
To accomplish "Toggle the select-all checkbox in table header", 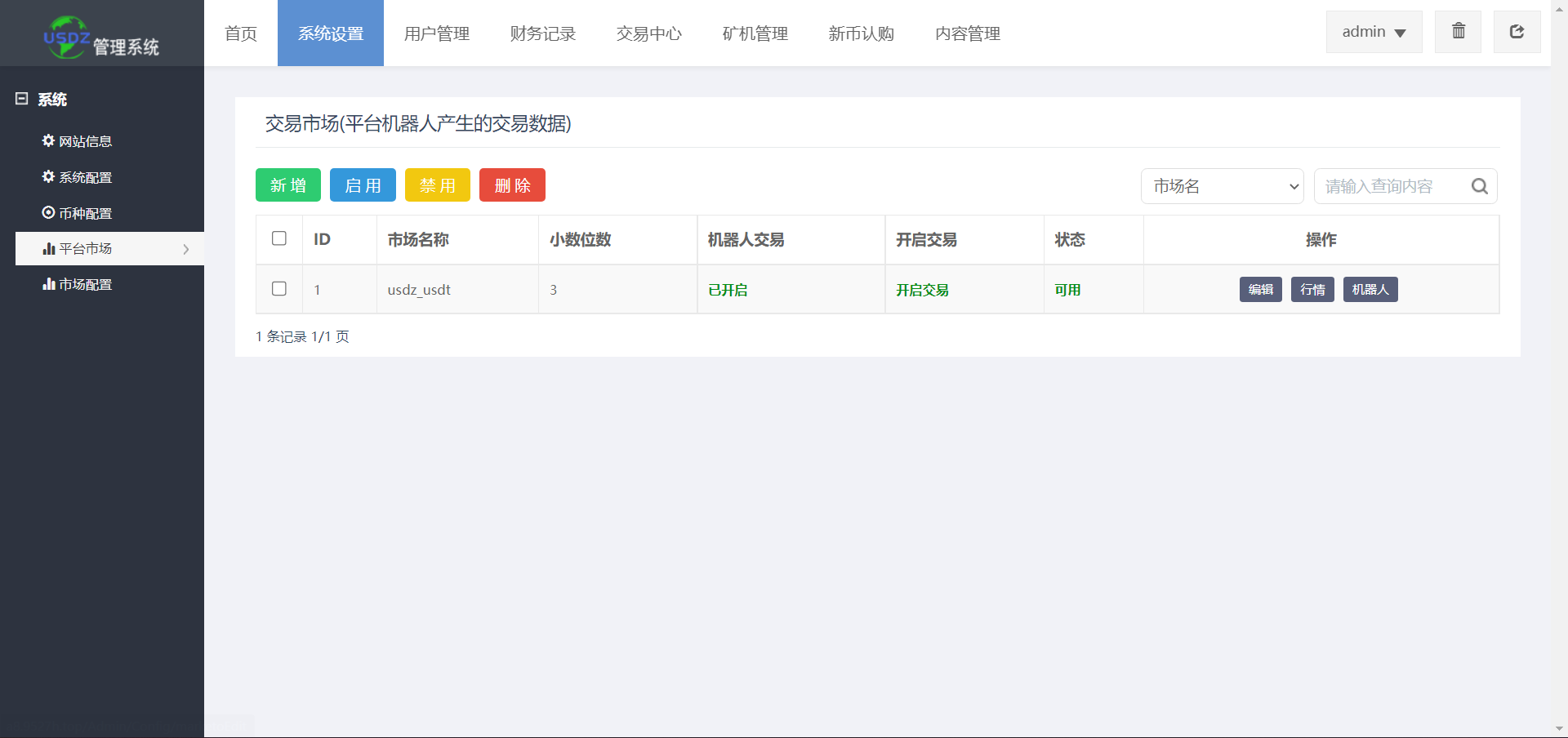I will (279, 238).
